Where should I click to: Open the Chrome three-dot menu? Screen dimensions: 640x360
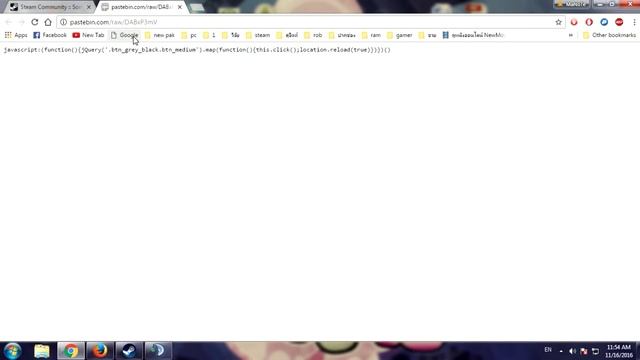[x=634, y=22]
